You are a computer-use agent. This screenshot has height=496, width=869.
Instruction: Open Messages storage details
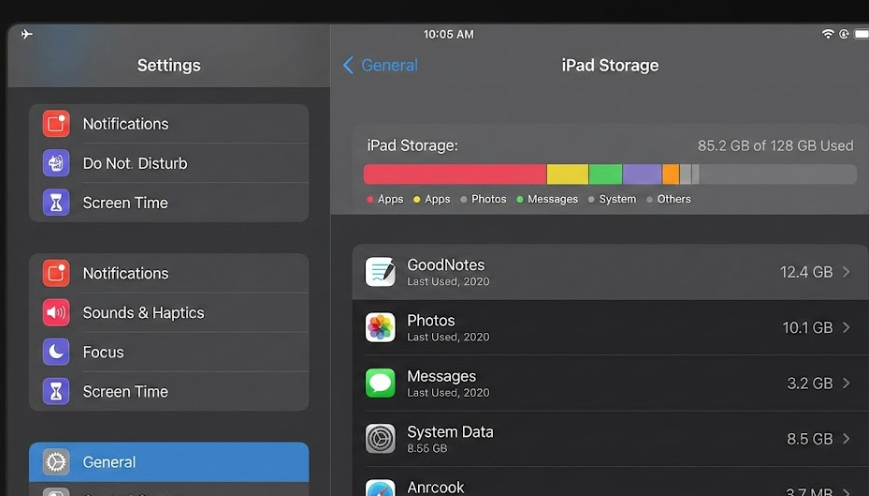(610, 383)
